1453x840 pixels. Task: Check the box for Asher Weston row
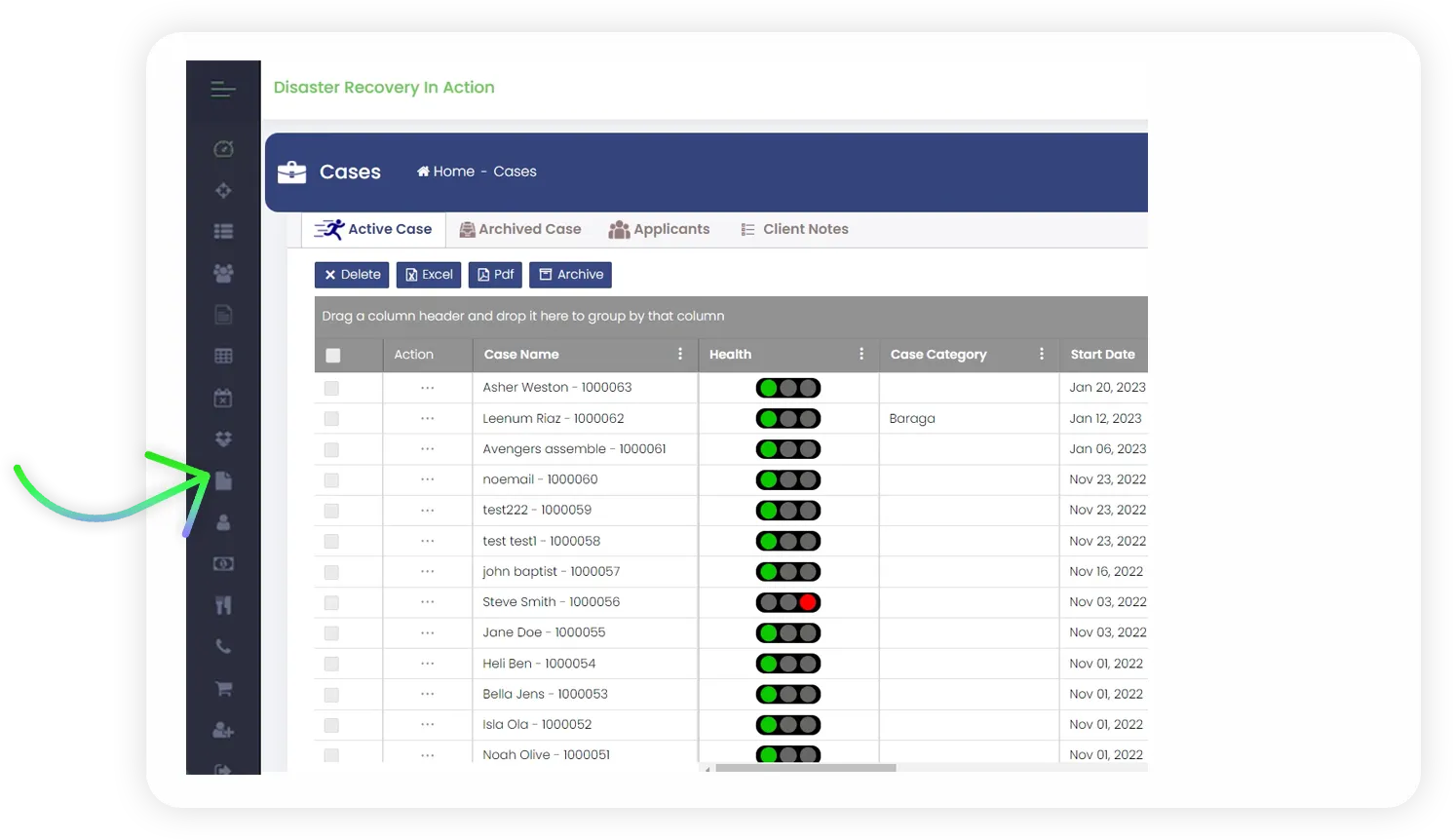point(331,388)
